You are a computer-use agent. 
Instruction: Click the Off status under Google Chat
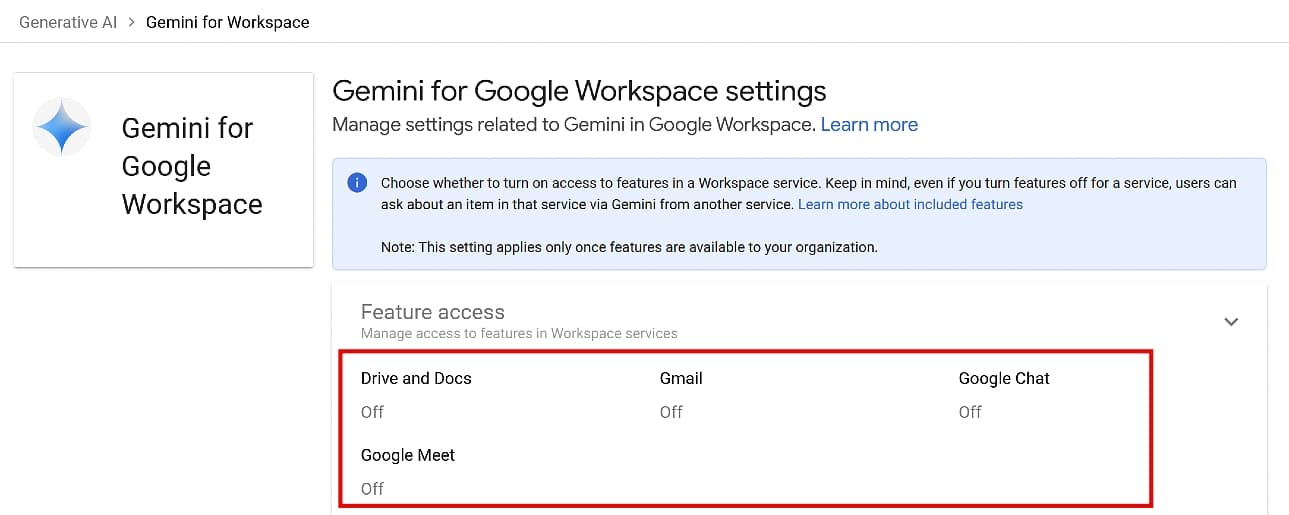pos(970,412)
